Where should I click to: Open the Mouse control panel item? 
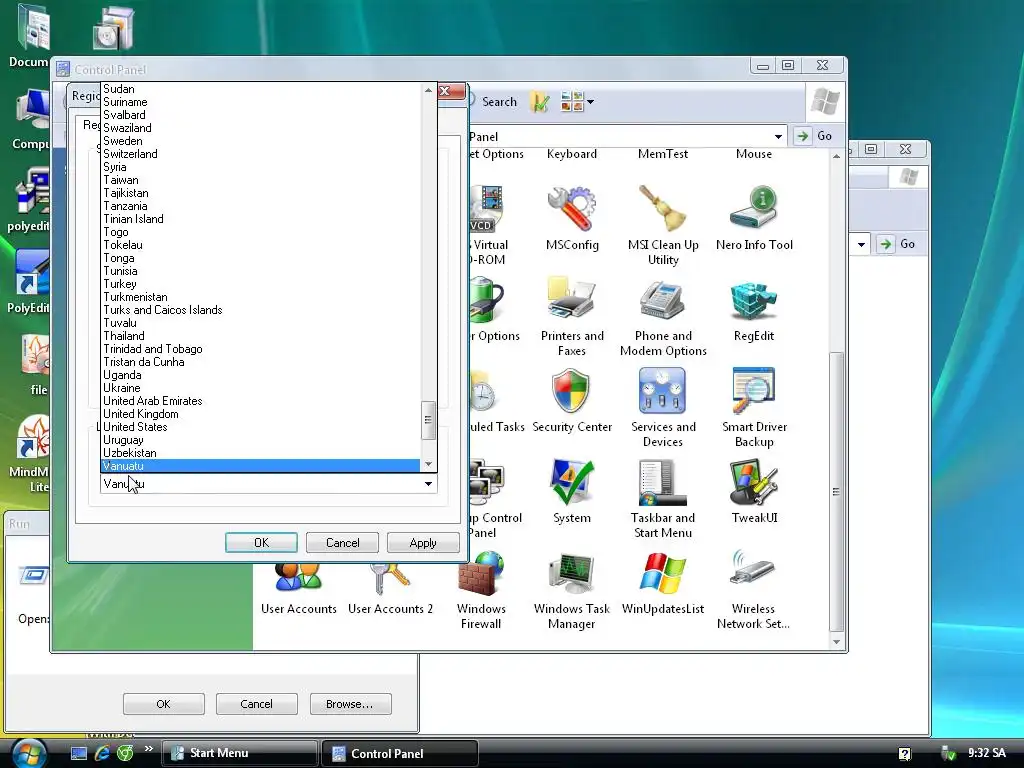tap(754, 154)
